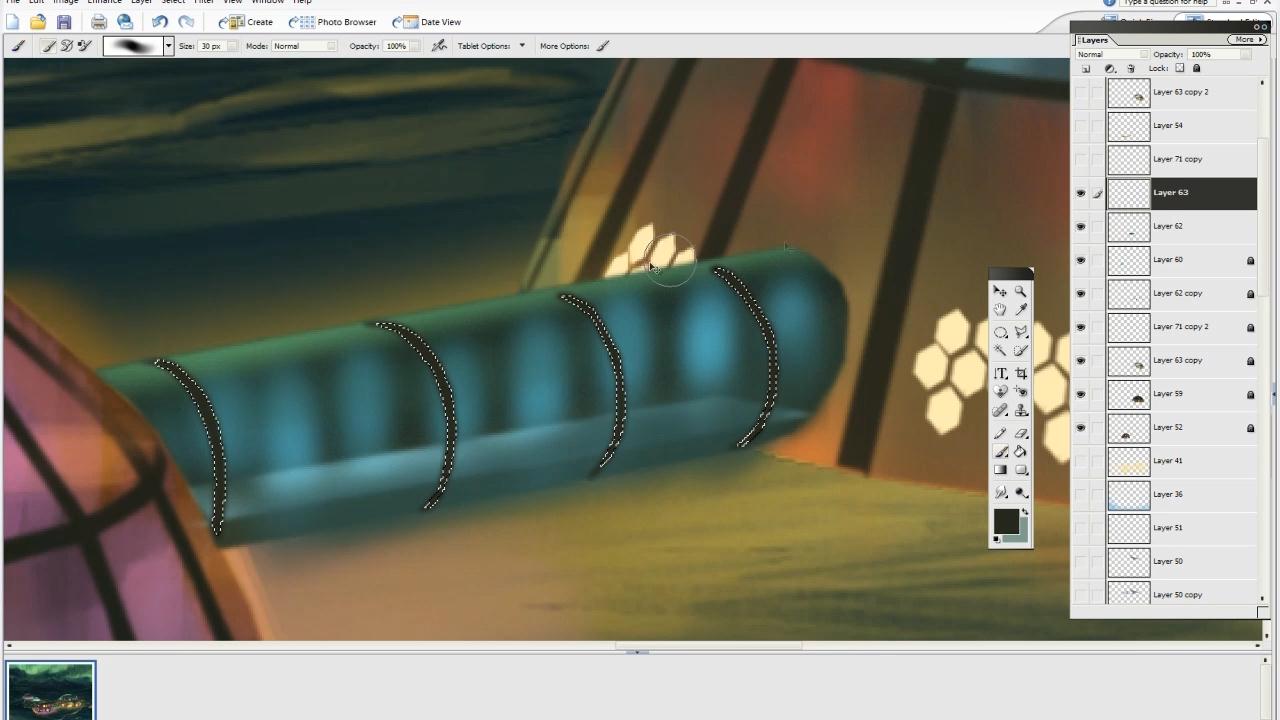Click the delete layer trash icon
This screenshot has width=1280, height=720.
click(1131, 69)
